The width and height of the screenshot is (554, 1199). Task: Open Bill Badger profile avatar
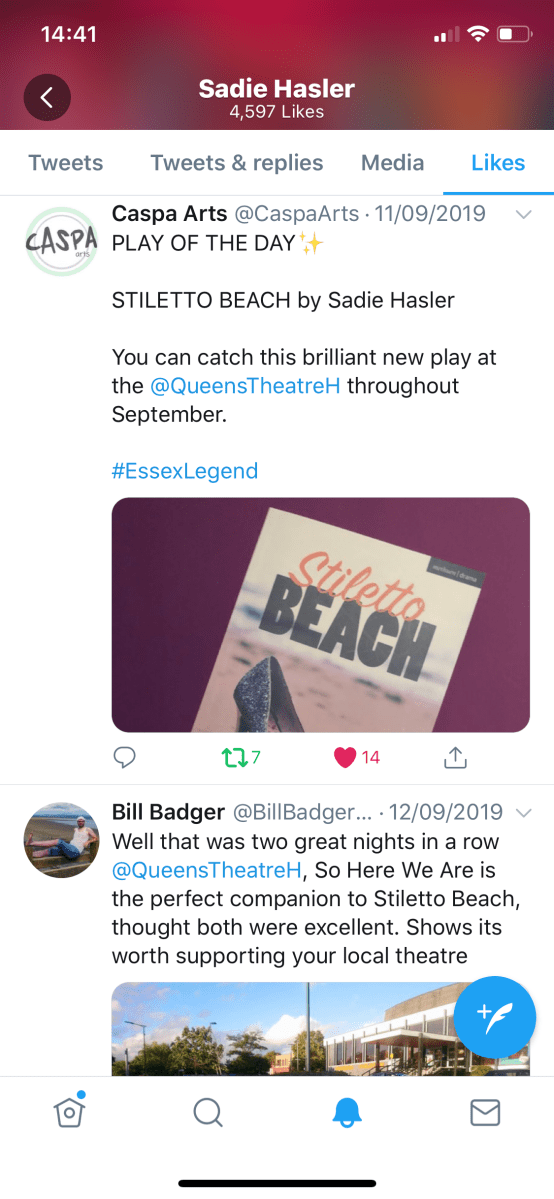[62, 840]
